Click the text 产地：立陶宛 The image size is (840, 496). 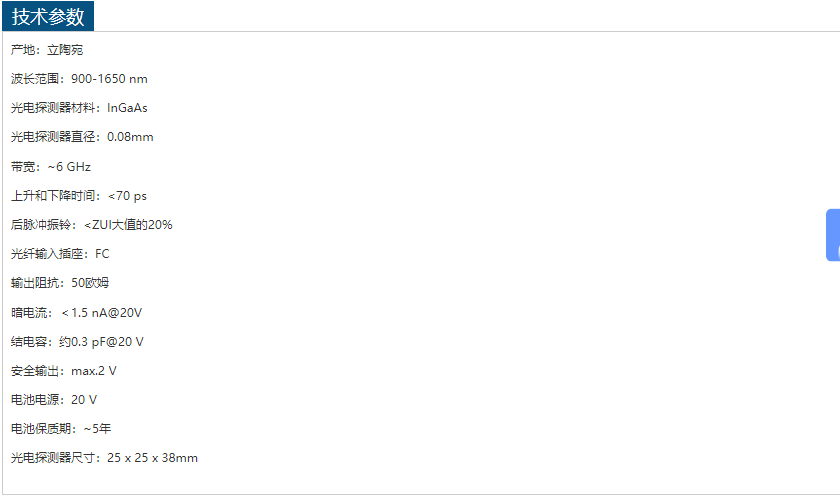47,50
